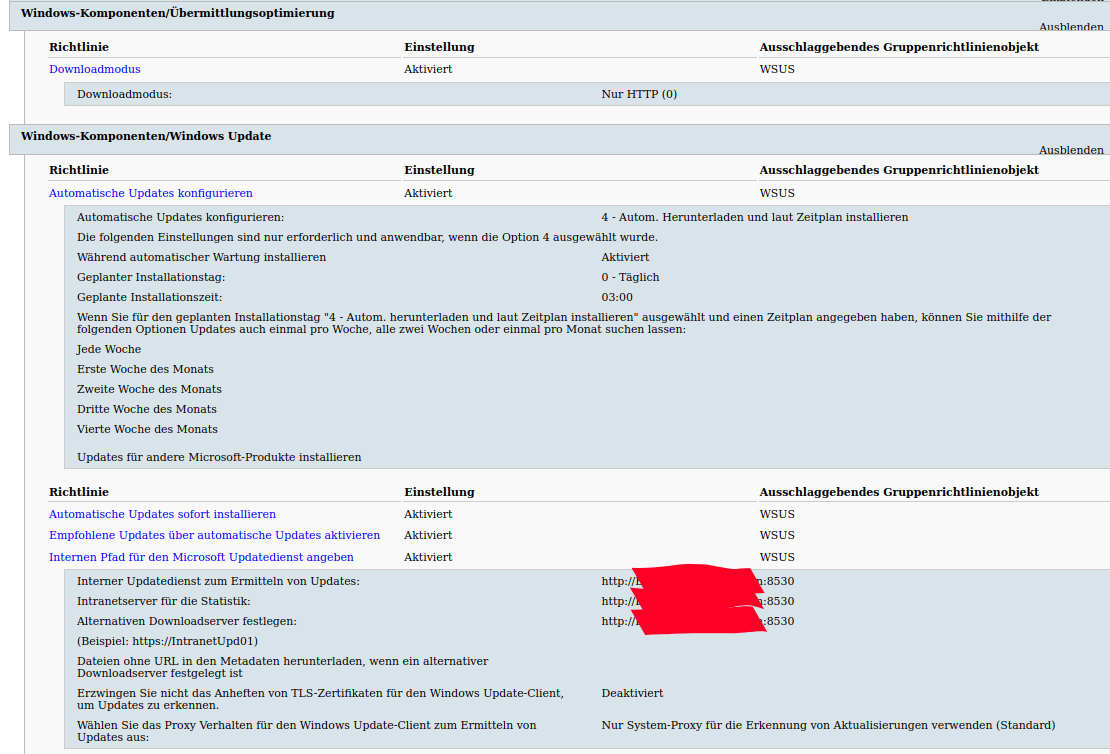Select 'Updates für andere Microsoft-Produkte installieren'

[219, 457]
